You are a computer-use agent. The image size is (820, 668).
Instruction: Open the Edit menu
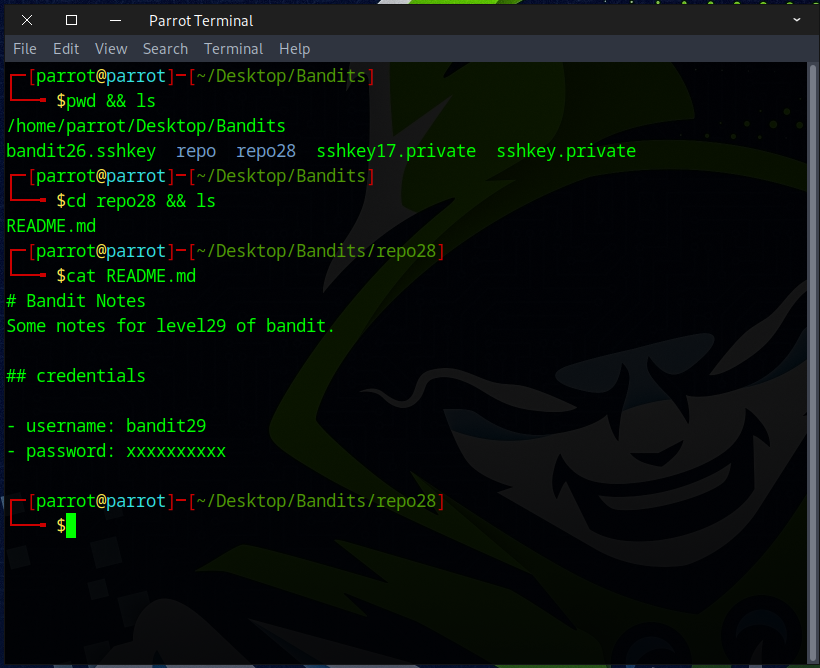(66, 49)
